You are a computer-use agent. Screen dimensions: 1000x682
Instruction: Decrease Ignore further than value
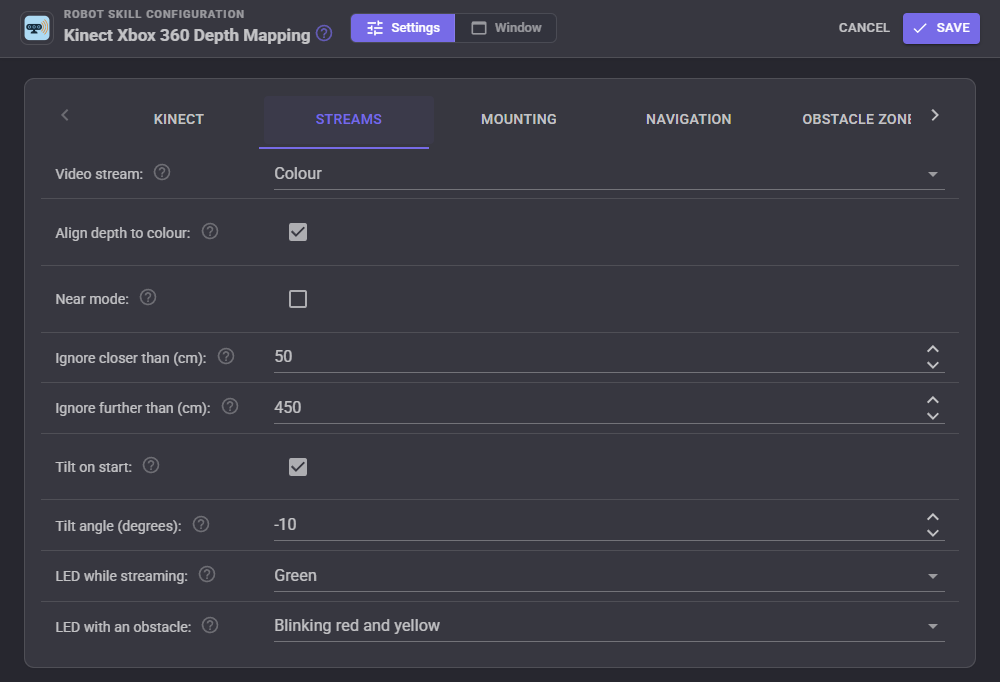[932, 416]
